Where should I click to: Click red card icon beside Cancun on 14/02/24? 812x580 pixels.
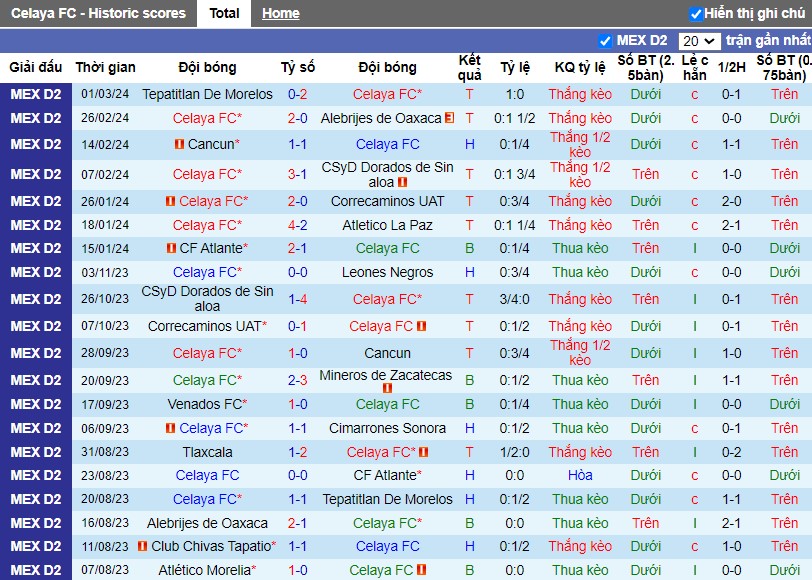coord(179,144)
